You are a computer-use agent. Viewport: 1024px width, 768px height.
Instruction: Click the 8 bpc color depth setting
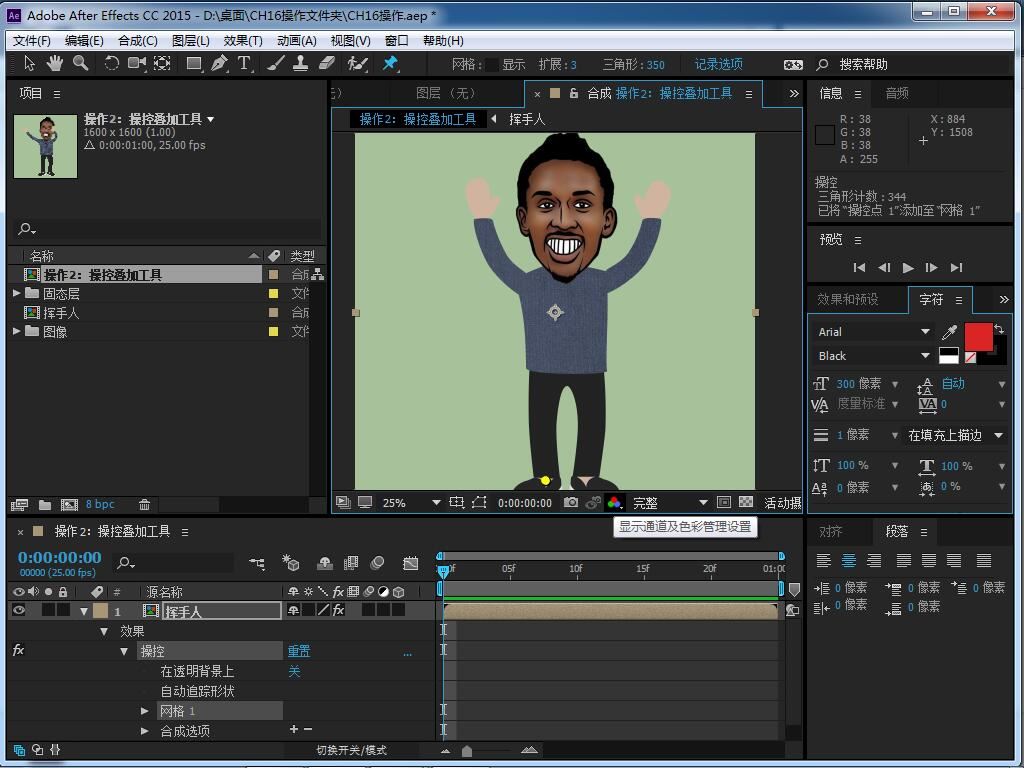[100, 504]
